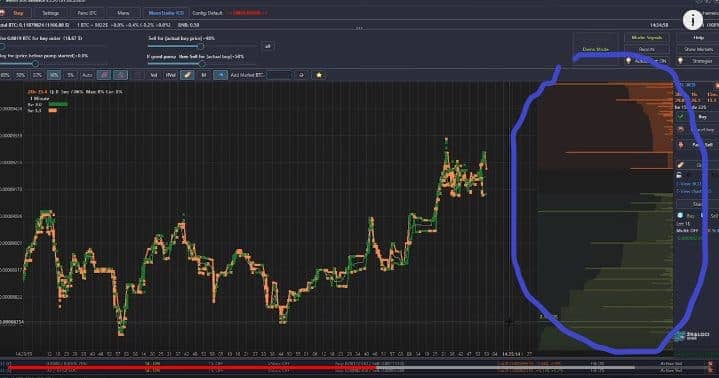The height and width of the screenshot is (378, 719).
Task: Click the Show Markets button
Action: click(698, 49)
